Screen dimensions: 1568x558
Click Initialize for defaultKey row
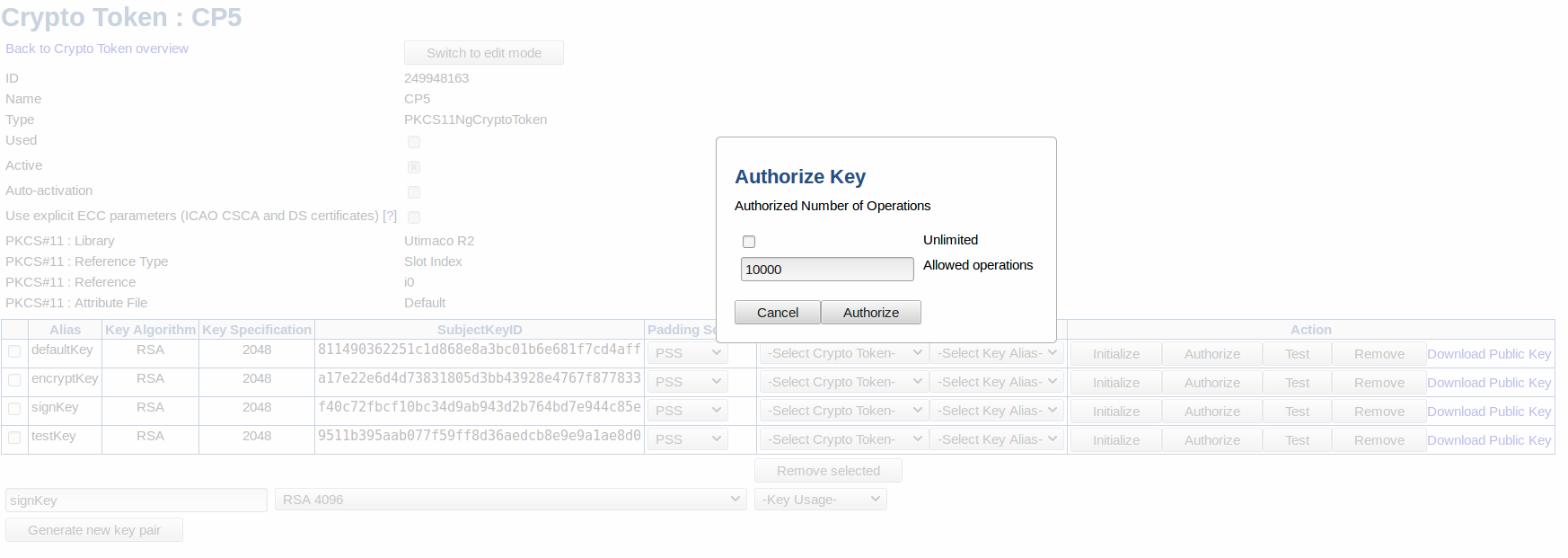[1115, 354]
